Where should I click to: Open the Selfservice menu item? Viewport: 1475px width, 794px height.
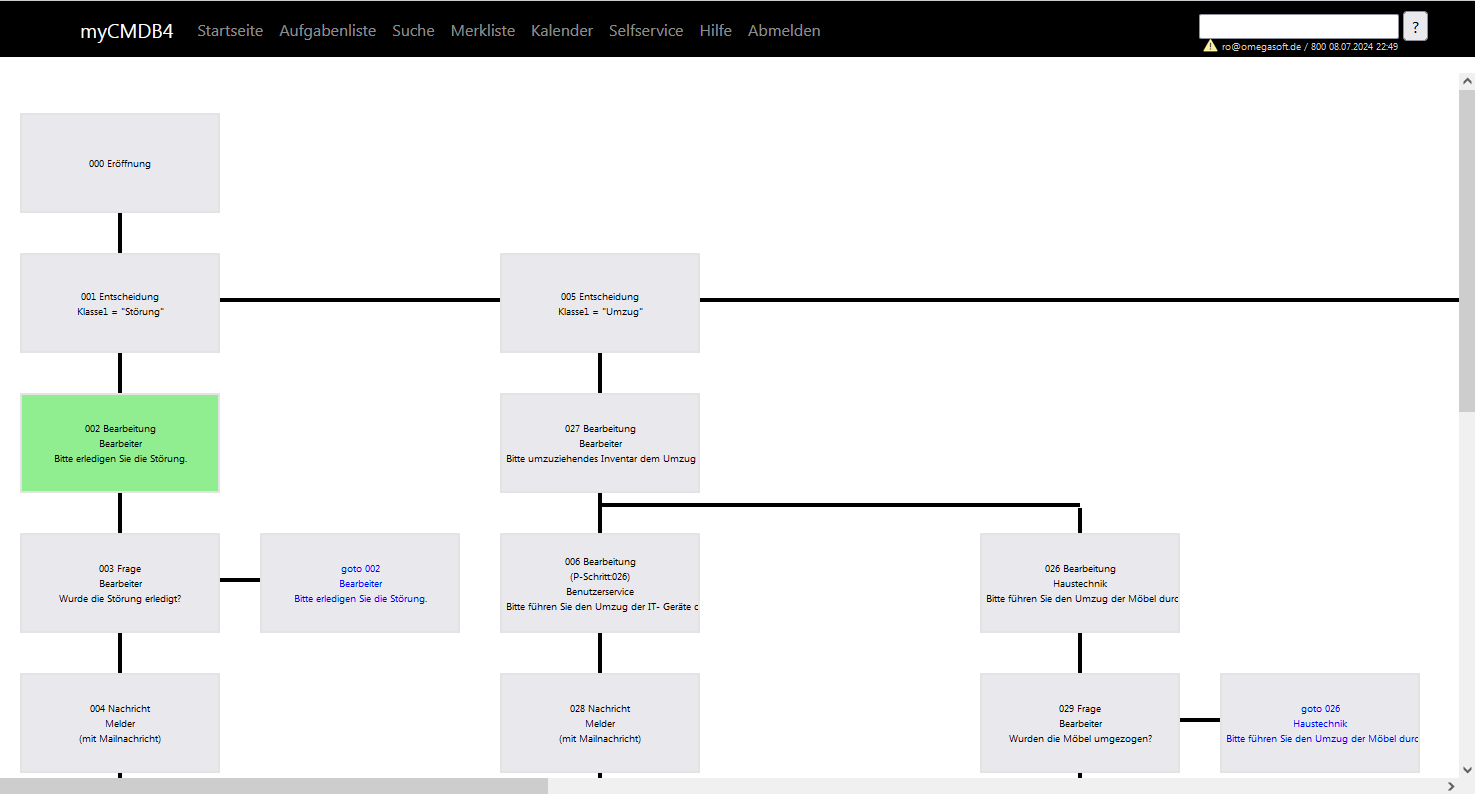pos(646,31)
